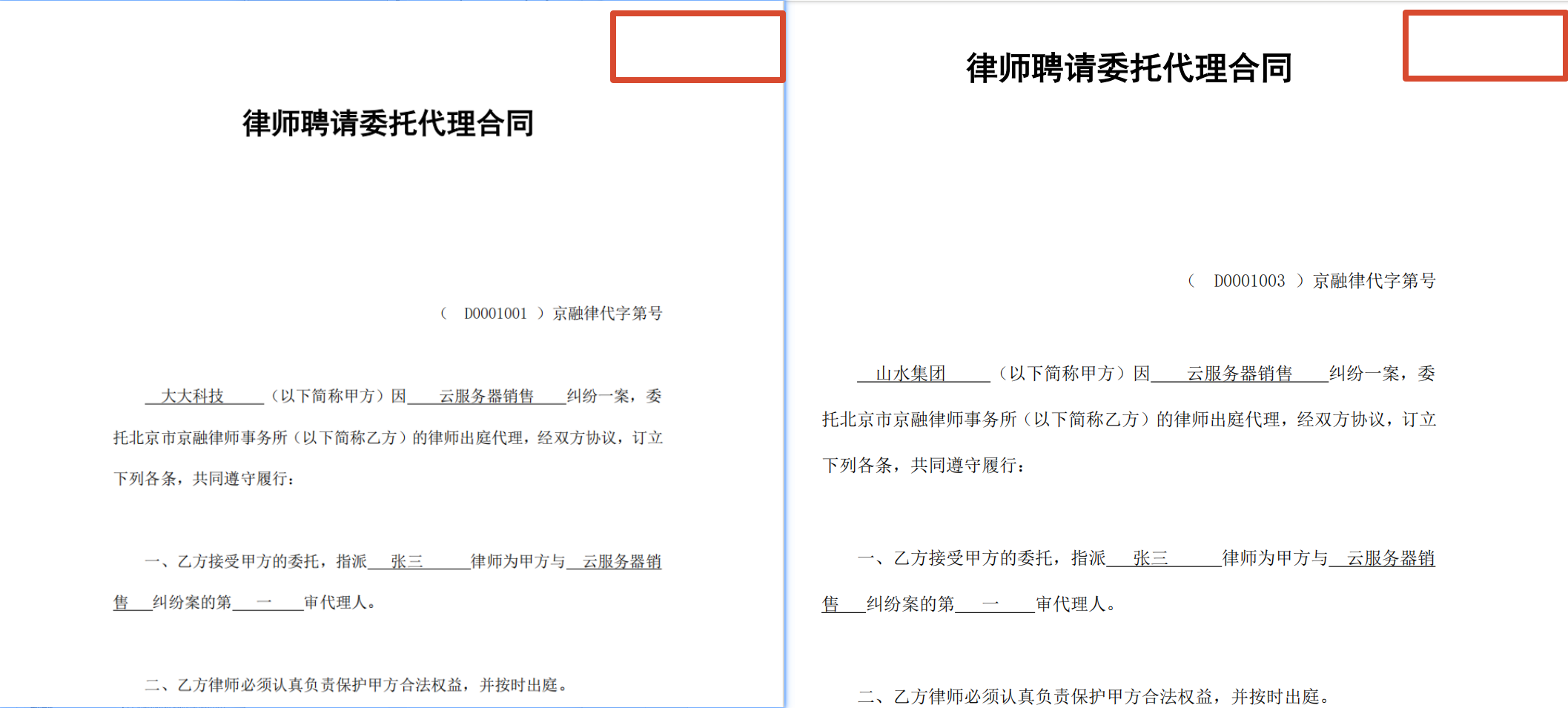The image size is (1568, 708).
Task: Click lawyer name 张三 in the 大大科技 contract
Action: point(407,561)
